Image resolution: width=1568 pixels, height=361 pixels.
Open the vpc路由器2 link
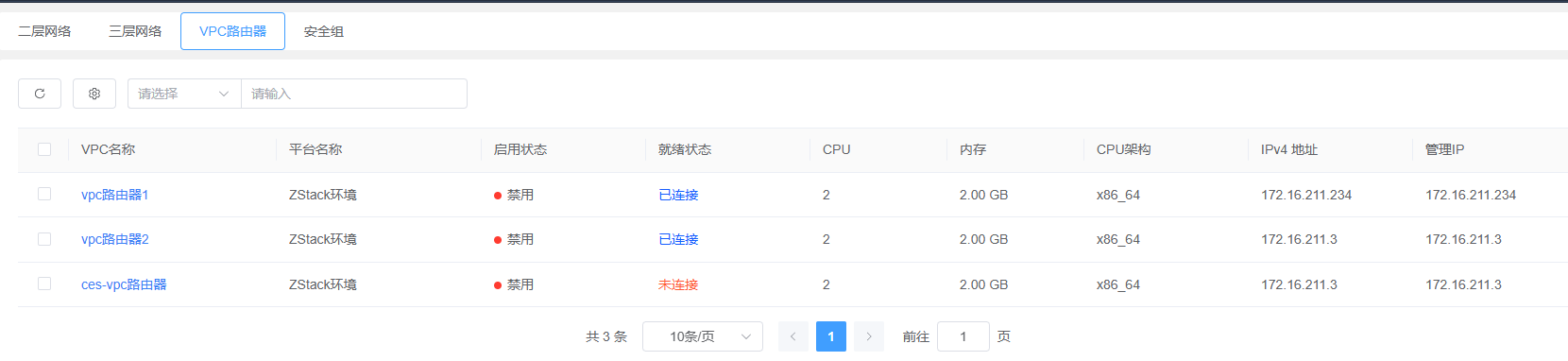[x=115, y=239]
